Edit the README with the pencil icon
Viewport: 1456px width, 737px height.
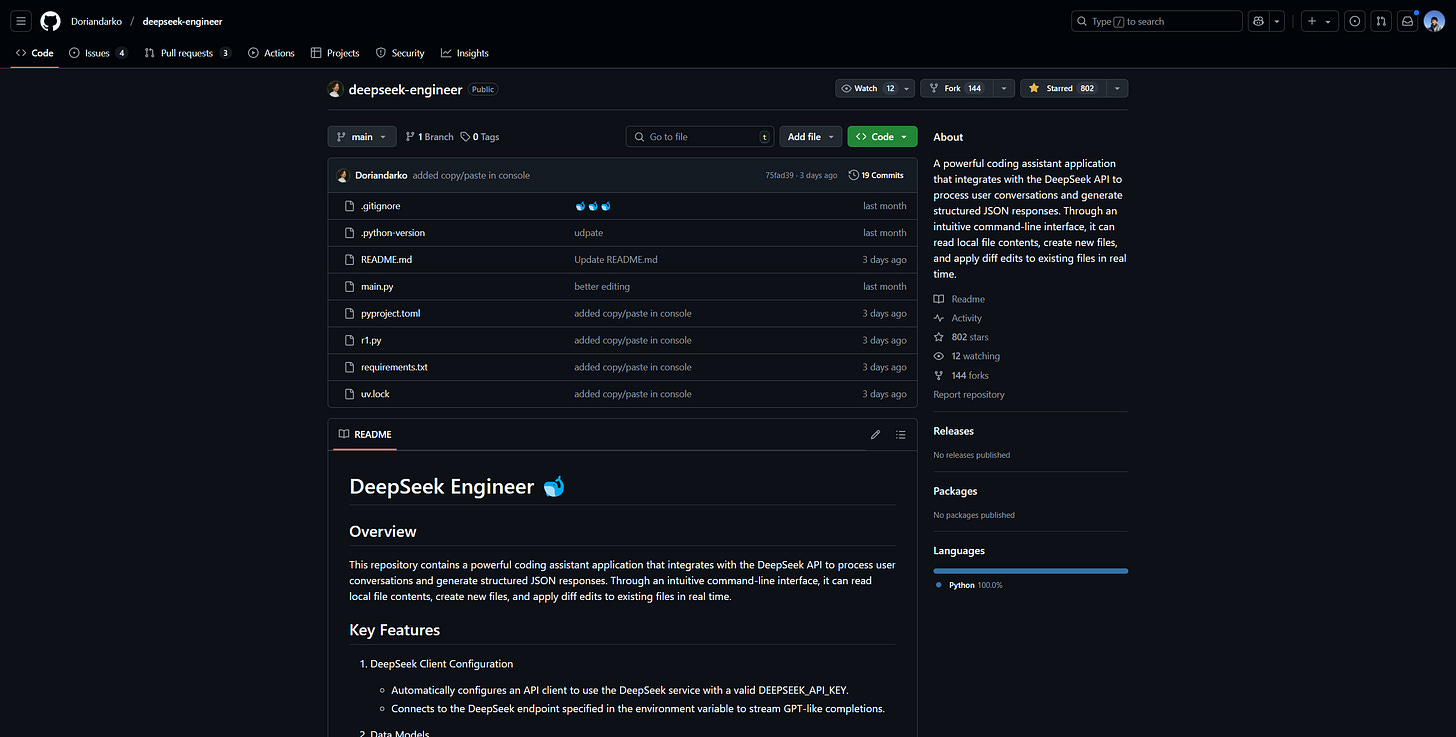click(x=875, y=435)
